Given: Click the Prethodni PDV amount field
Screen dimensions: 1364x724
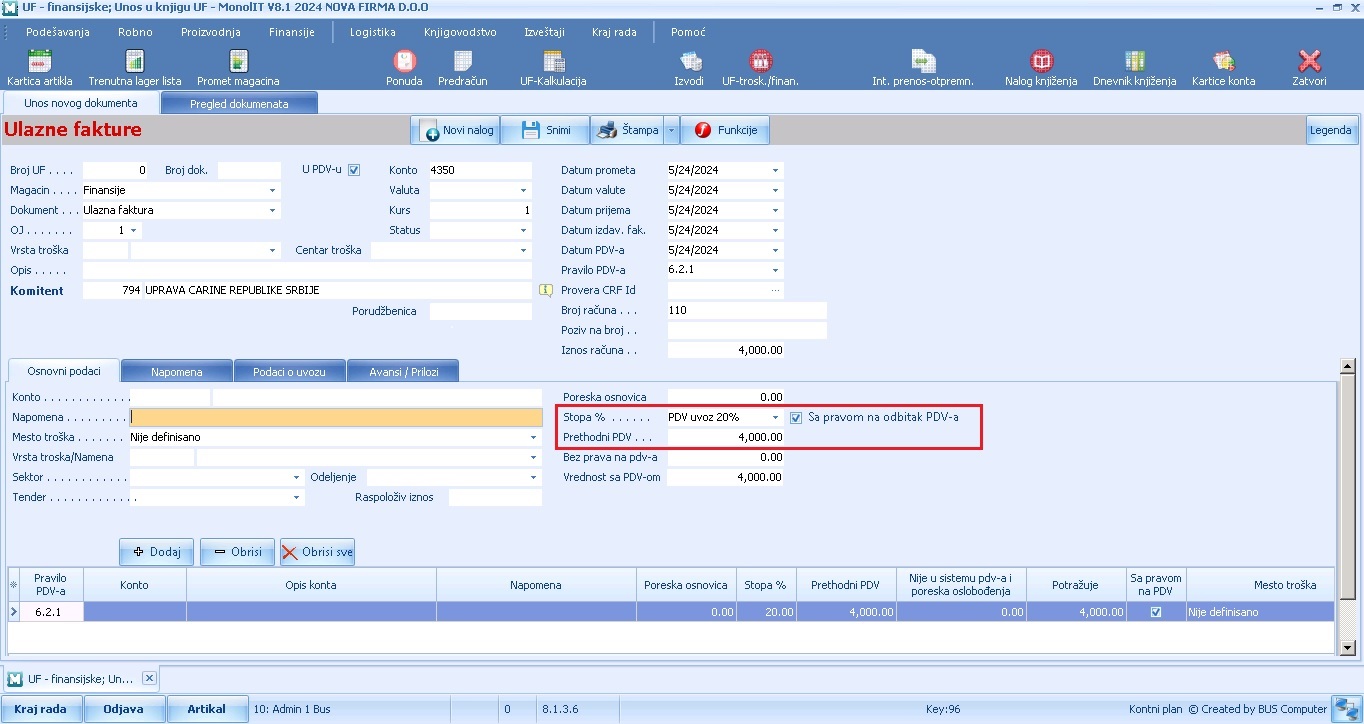Looking at the screenshot, I should point(725,437).
